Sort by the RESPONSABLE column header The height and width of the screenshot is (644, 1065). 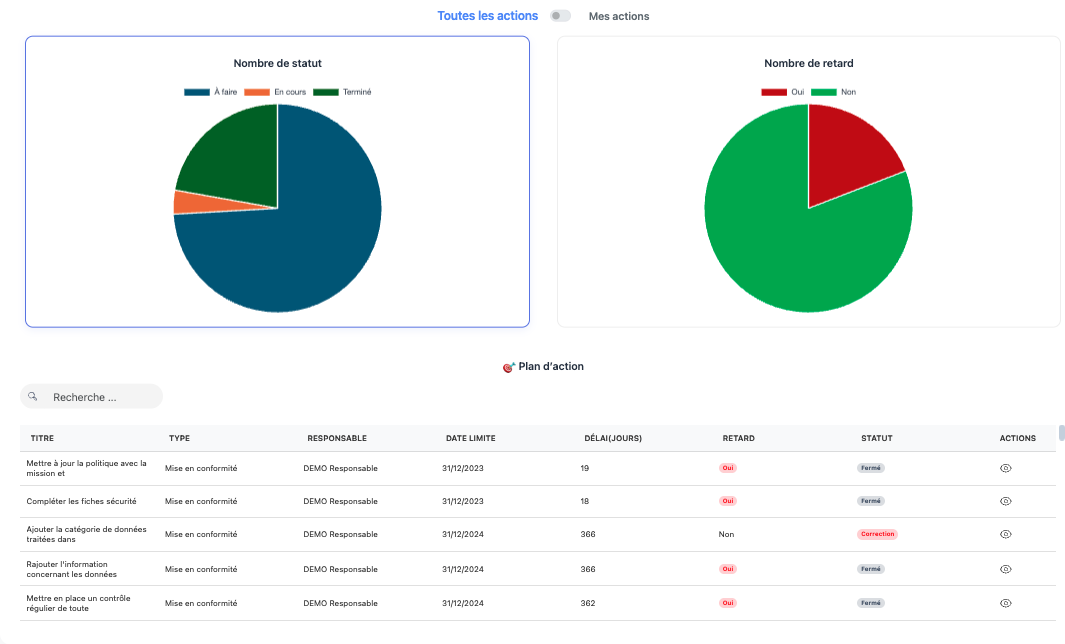(x=337, y=438)
